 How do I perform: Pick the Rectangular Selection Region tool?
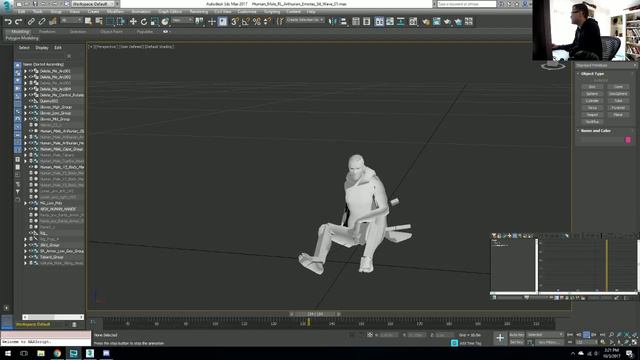coord(110,21)
